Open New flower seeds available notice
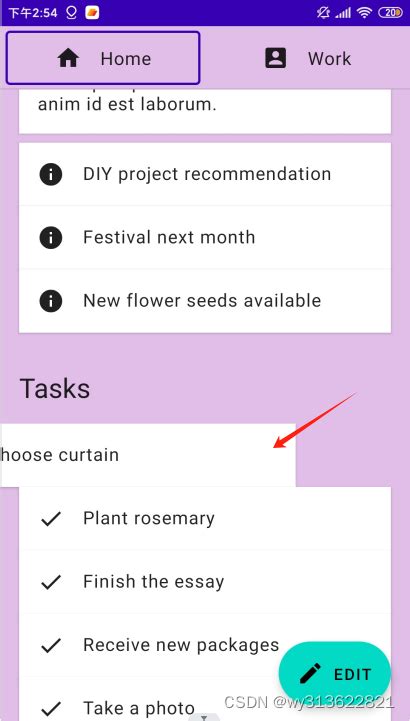Viewport: 410px width, 721px height. click(205, 301)
